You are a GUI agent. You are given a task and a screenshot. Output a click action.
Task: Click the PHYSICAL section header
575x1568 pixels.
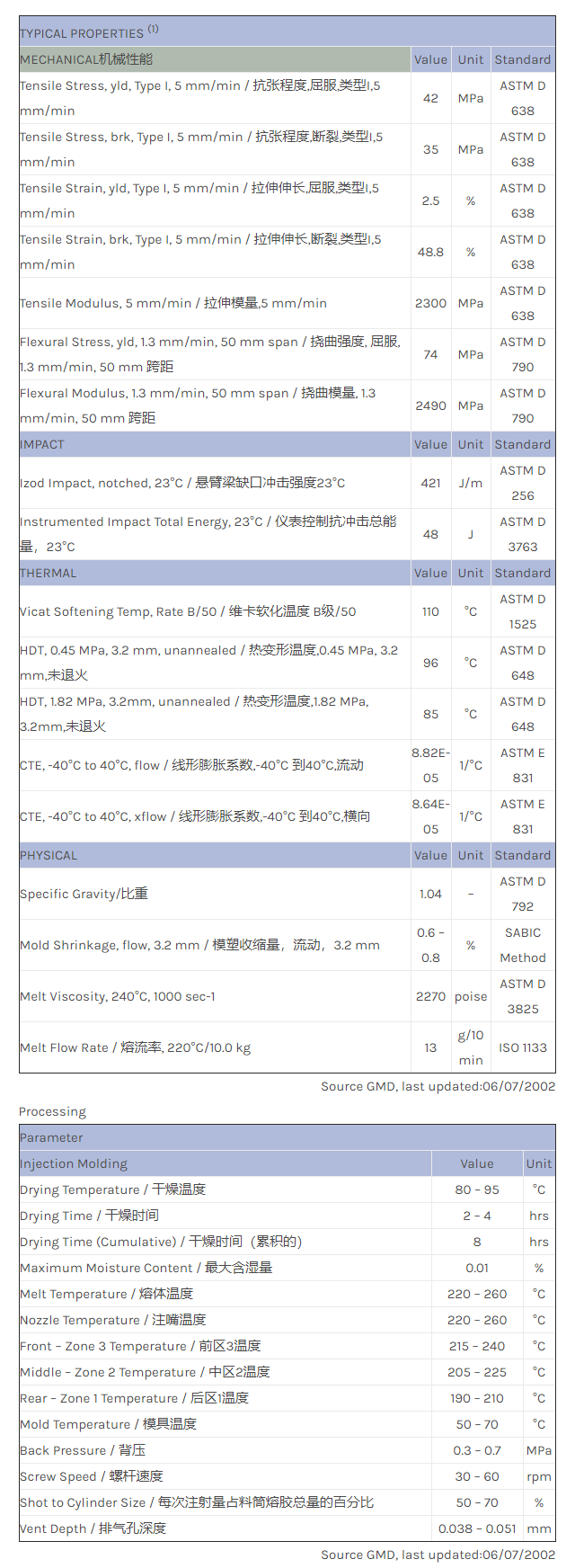pos(49,855)
